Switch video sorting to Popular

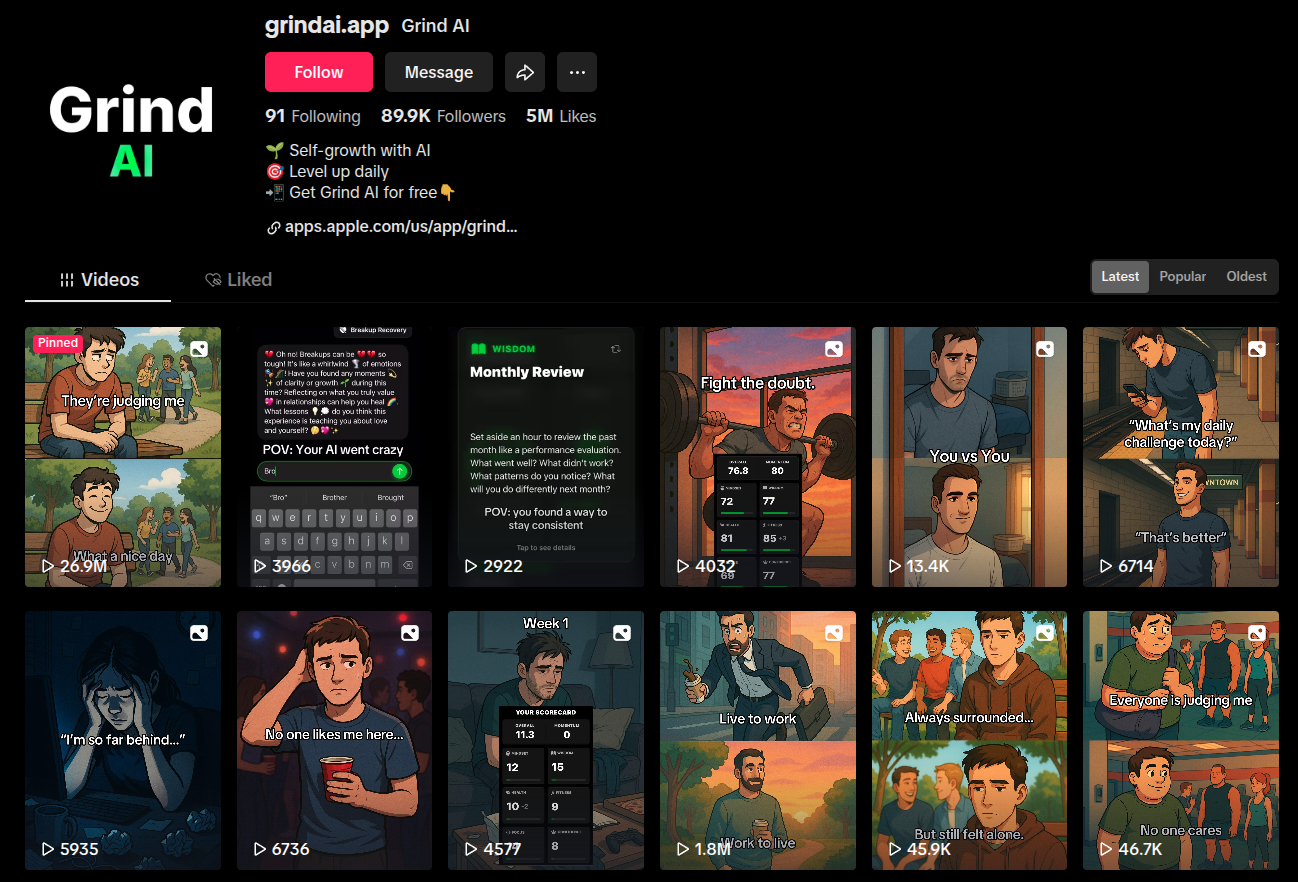coord(1182,276)
